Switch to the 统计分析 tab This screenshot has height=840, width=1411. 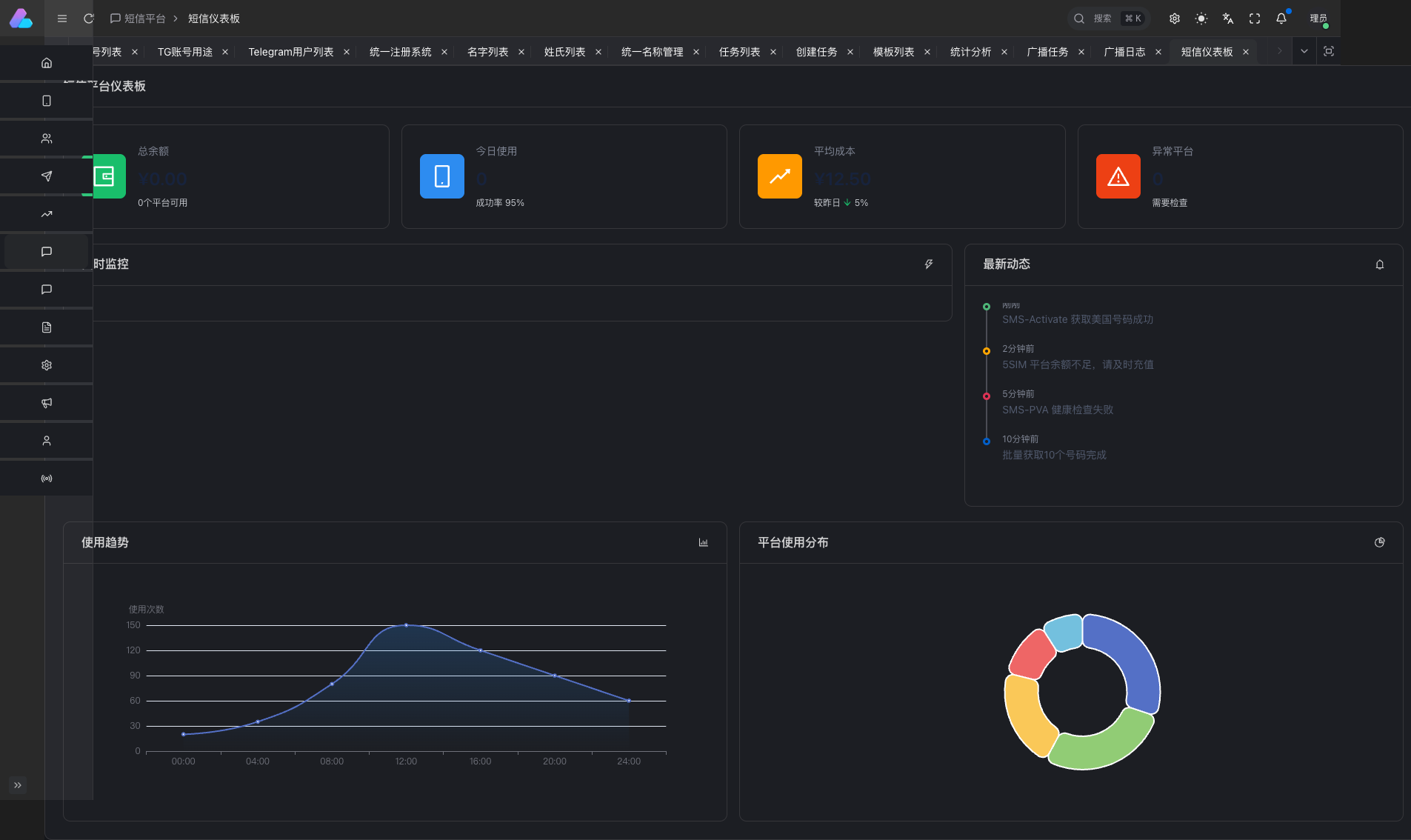(x=970, y=52)
